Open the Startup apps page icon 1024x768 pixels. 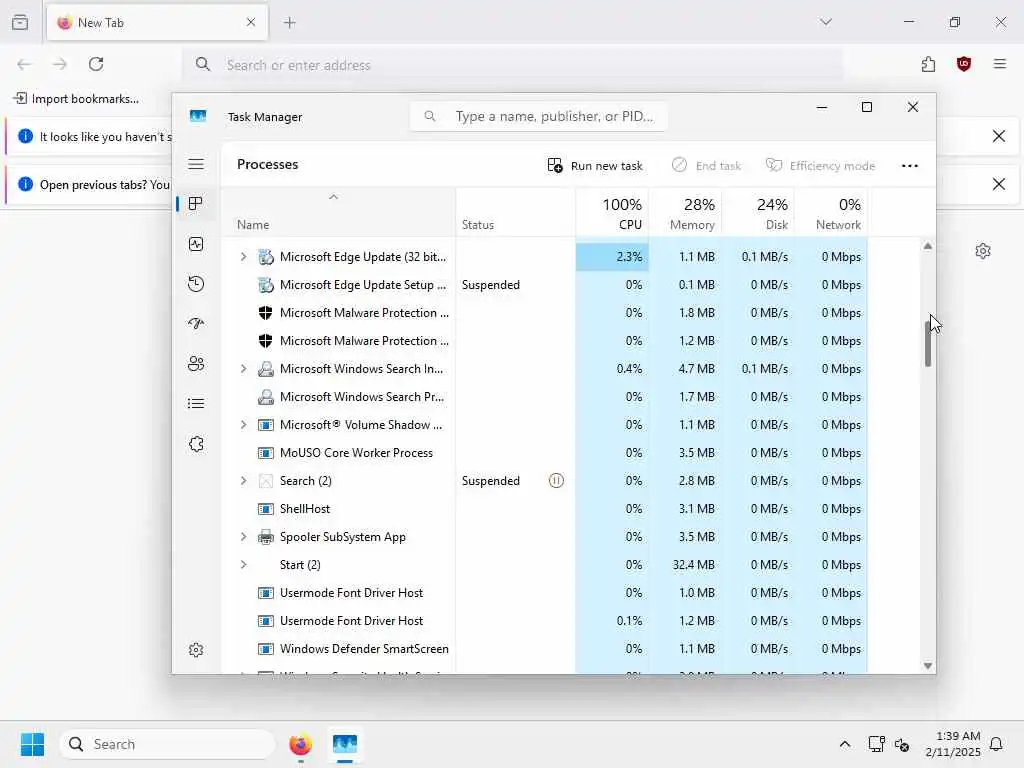tap(196, 324)
